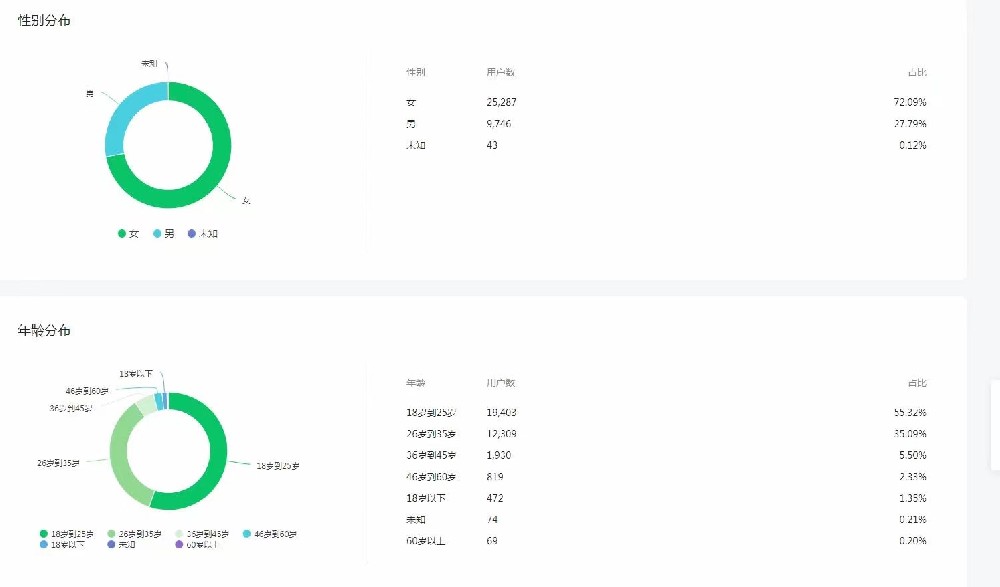Click the 18岁以下 row showing 472
This screenshot has width=1000, height=587.
click(x=666, y=498)
